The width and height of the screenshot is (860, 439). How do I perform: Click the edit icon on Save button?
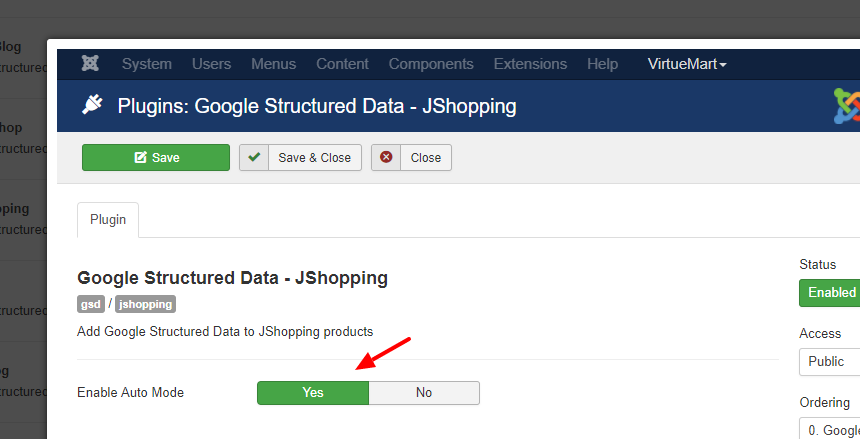click(140, 157)
